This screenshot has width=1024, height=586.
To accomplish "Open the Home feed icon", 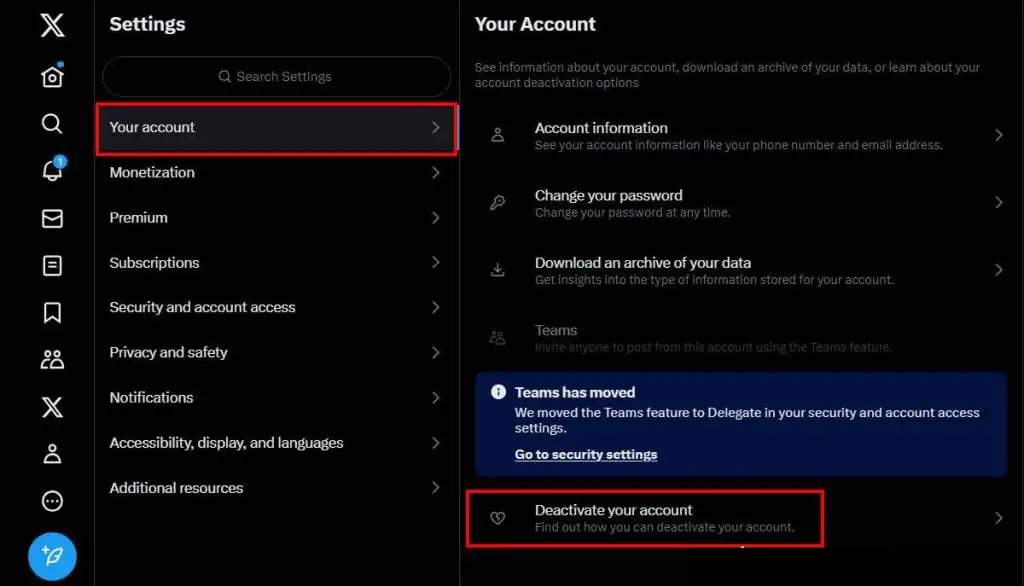I will click(52, 76).
